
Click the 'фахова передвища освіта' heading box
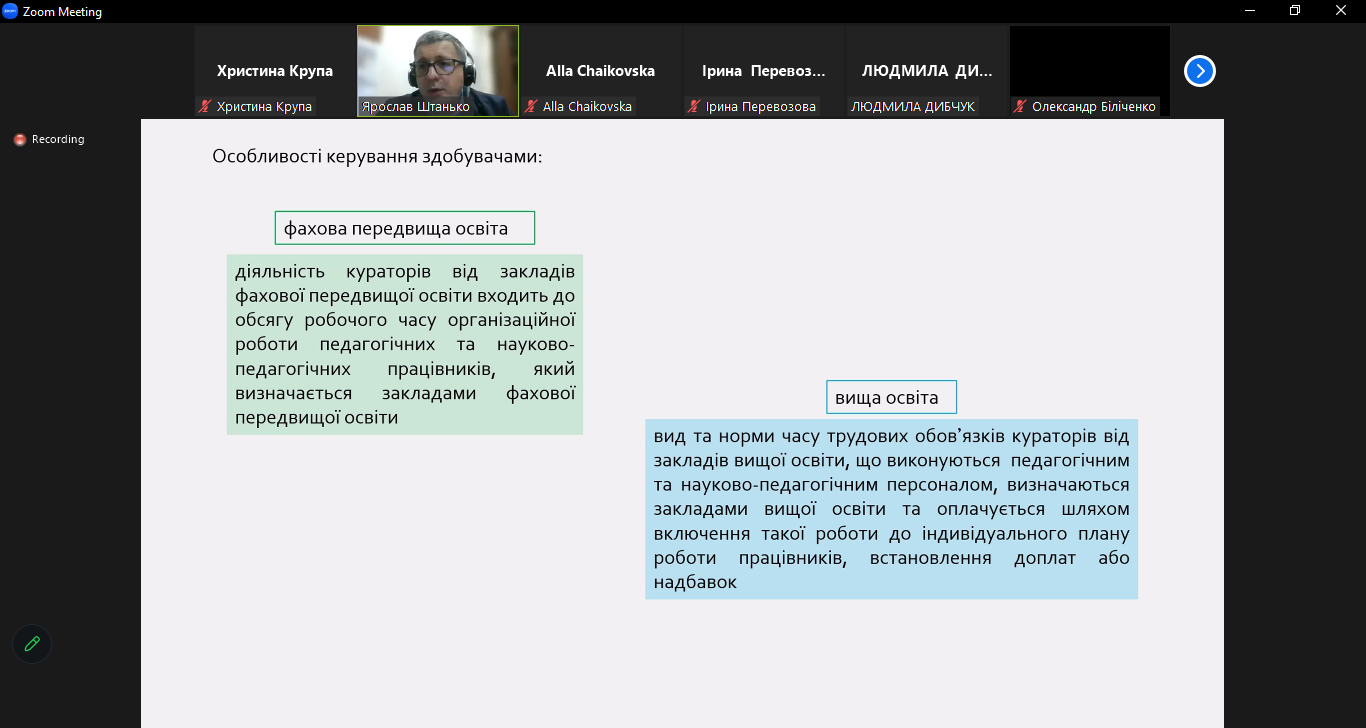pyautogui.click(x=405, y=228)
